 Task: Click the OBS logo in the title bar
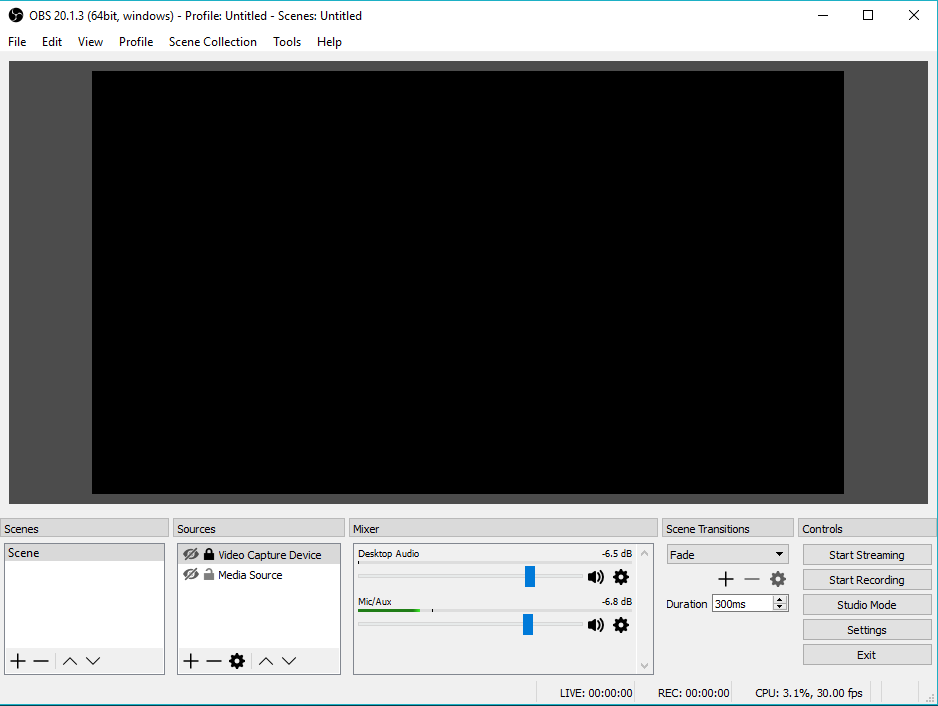(16, 15)
